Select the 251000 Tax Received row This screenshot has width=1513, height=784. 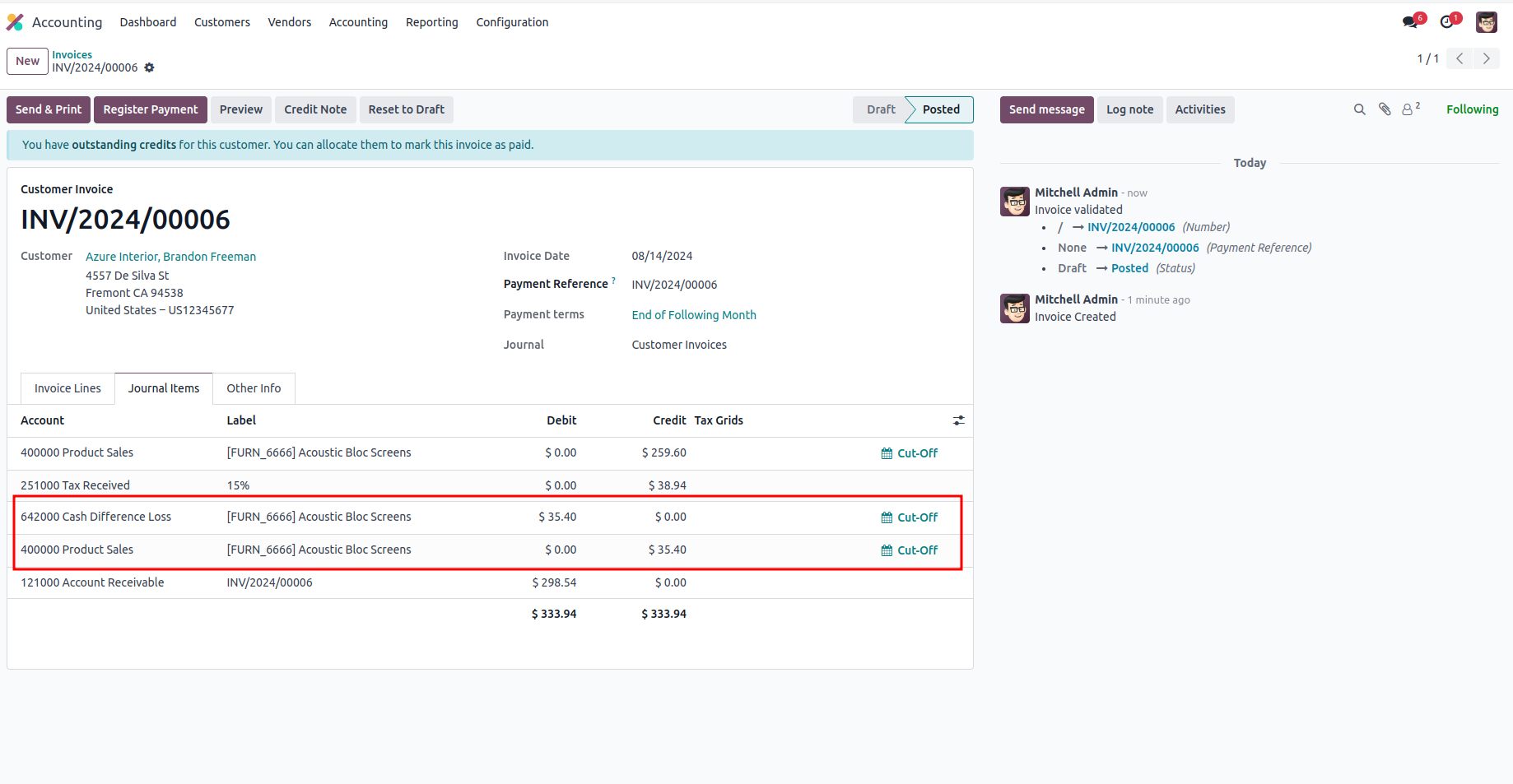click(x=490, y=485)
